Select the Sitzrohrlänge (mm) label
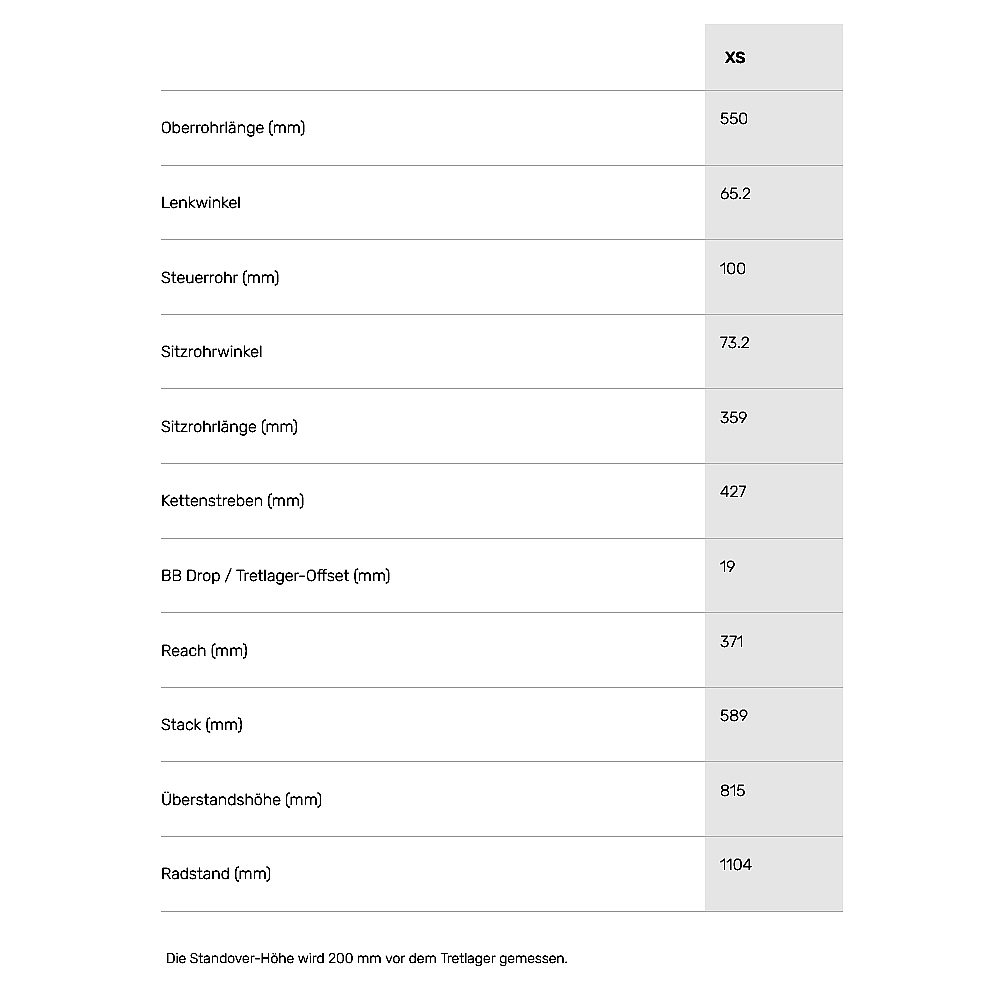 click(x=229, y=427)
